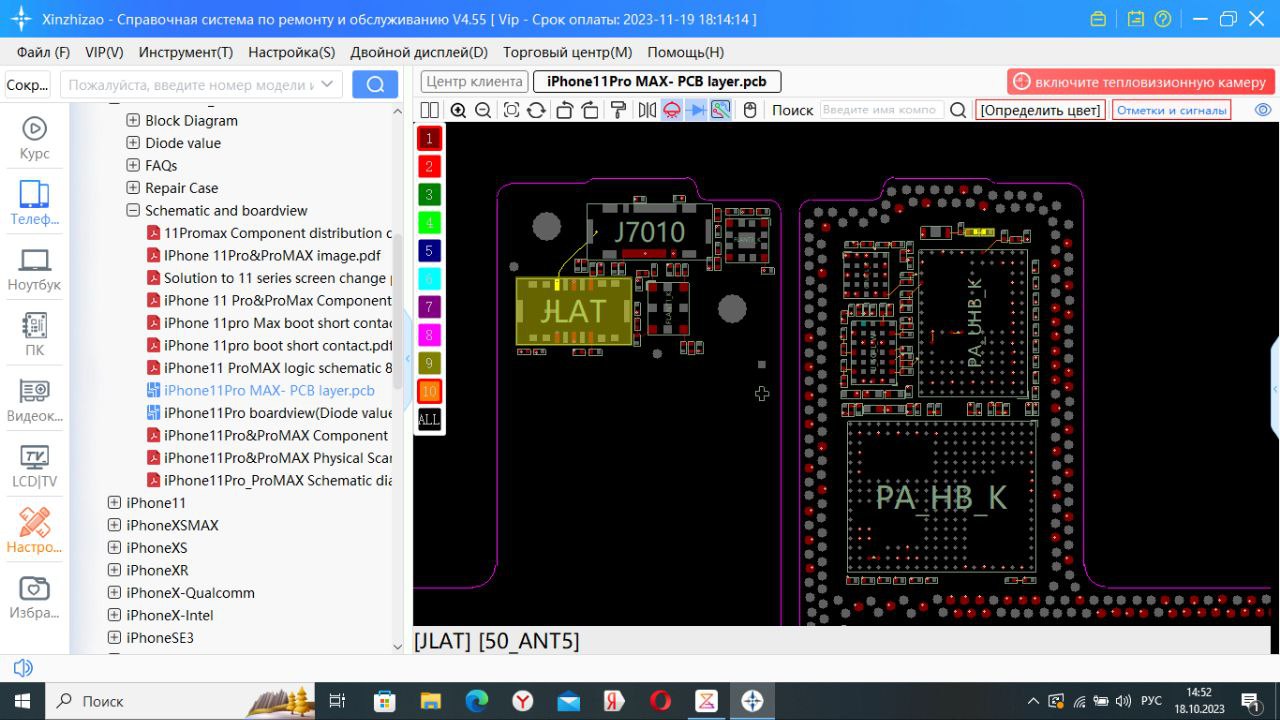Viewport: 1280px width, 720px height.
Task: Open the Телеф... phone sidebar section
Action: point(35,203)
